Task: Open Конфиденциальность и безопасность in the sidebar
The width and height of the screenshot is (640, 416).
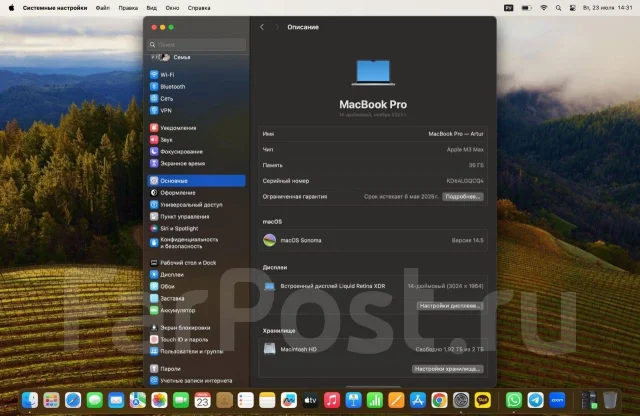Action: (196, 243)
